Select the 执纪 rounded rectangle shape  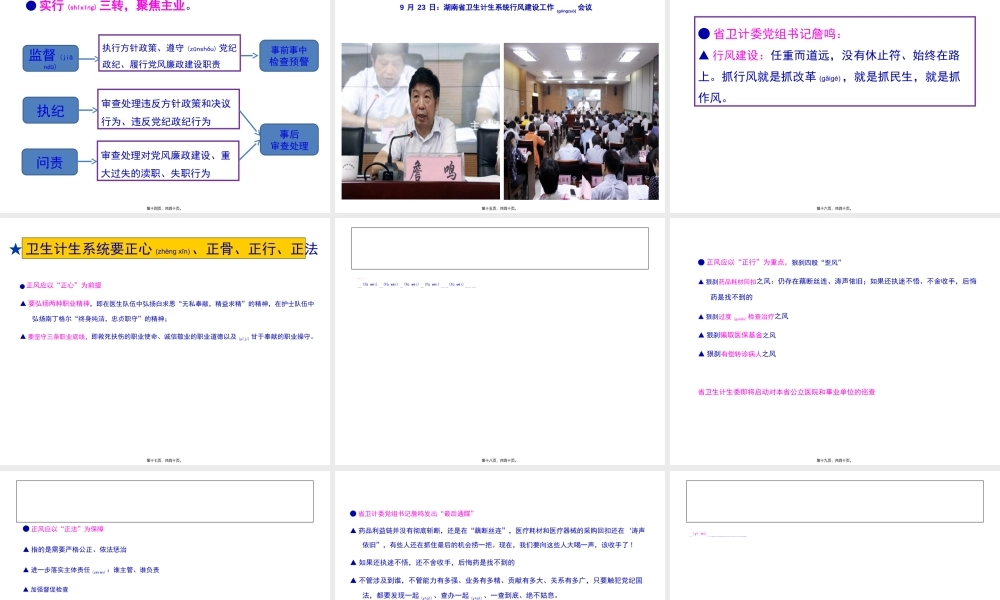[x=50, y=110]
